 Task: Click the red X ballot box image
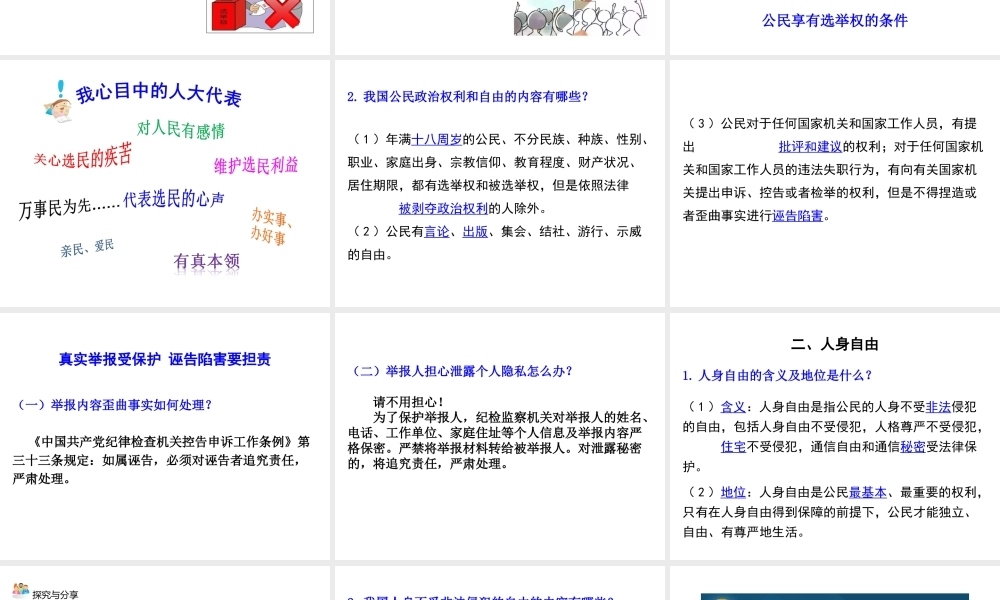click(x=259, y=16)
